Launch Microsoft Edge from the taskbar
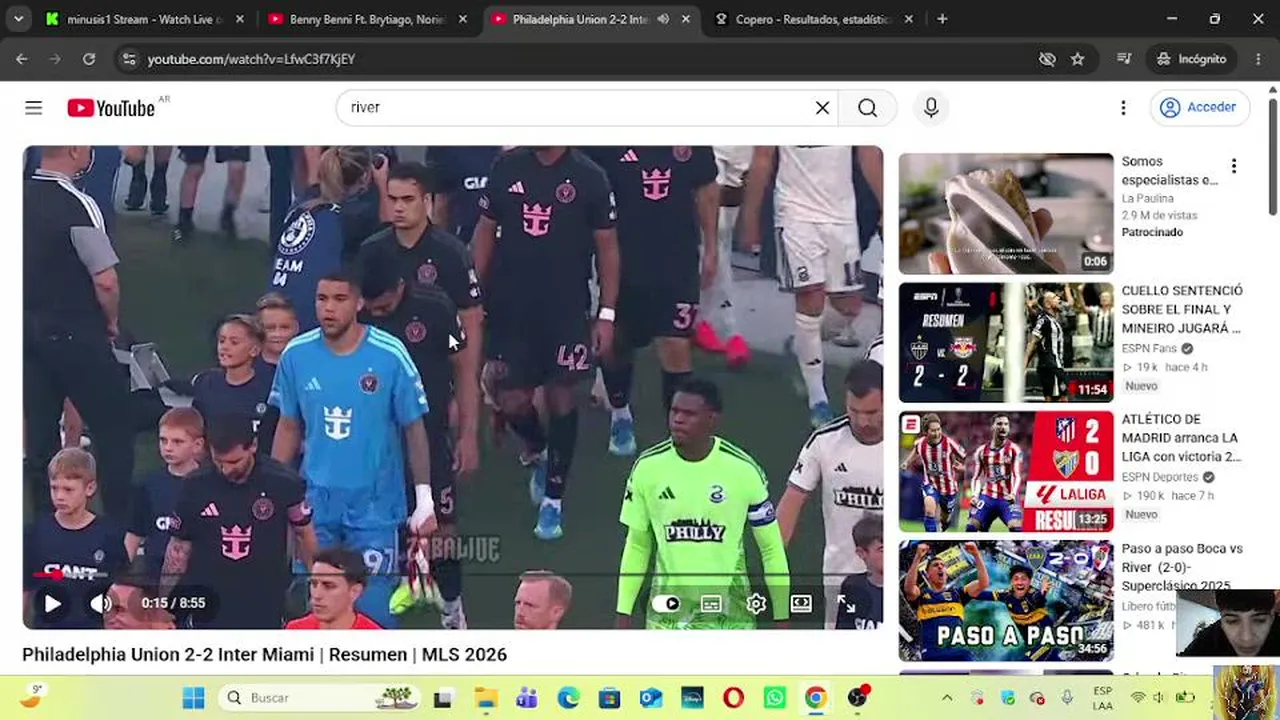Screen dimensions: 1280x720 [x=568, y=698]
